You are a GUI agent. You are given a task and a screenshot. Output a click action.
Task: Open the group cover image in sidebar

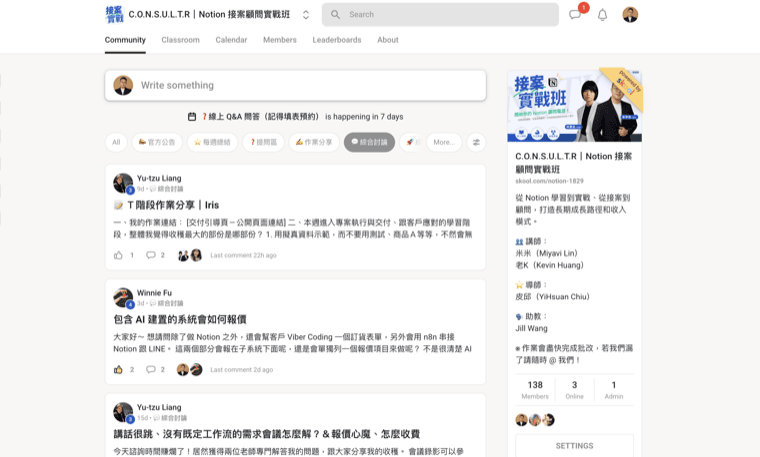pos(574,107)
